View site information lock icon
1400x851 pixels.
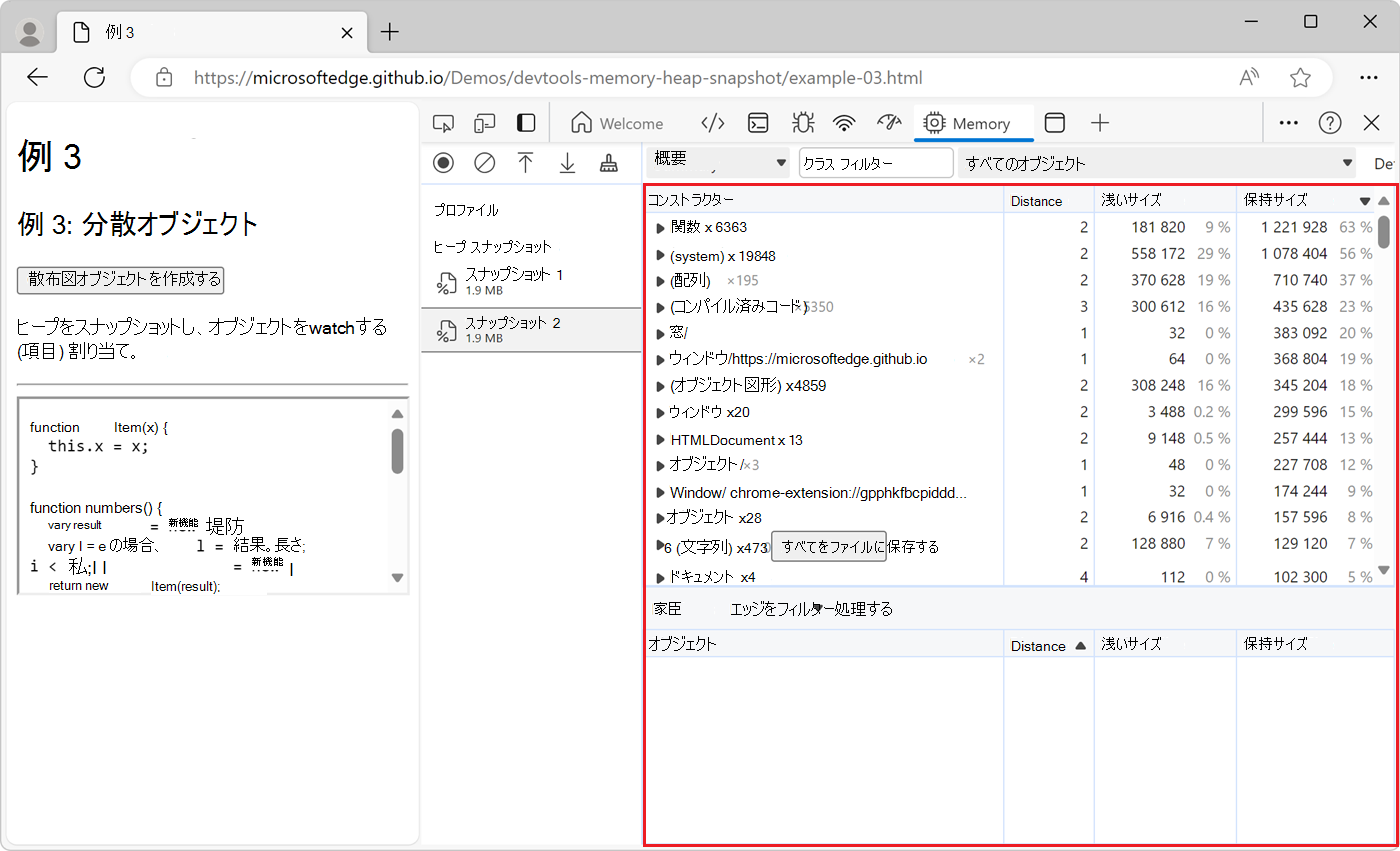tap(165, 77)
